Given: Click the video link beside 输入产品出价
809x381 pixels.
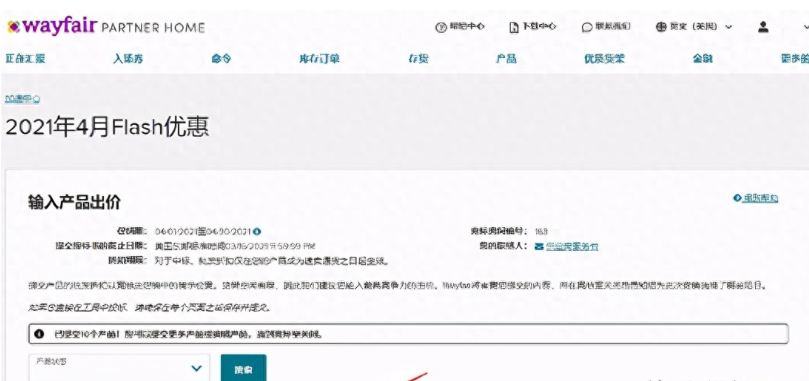Looking at the screenshot, I should 756,198.
